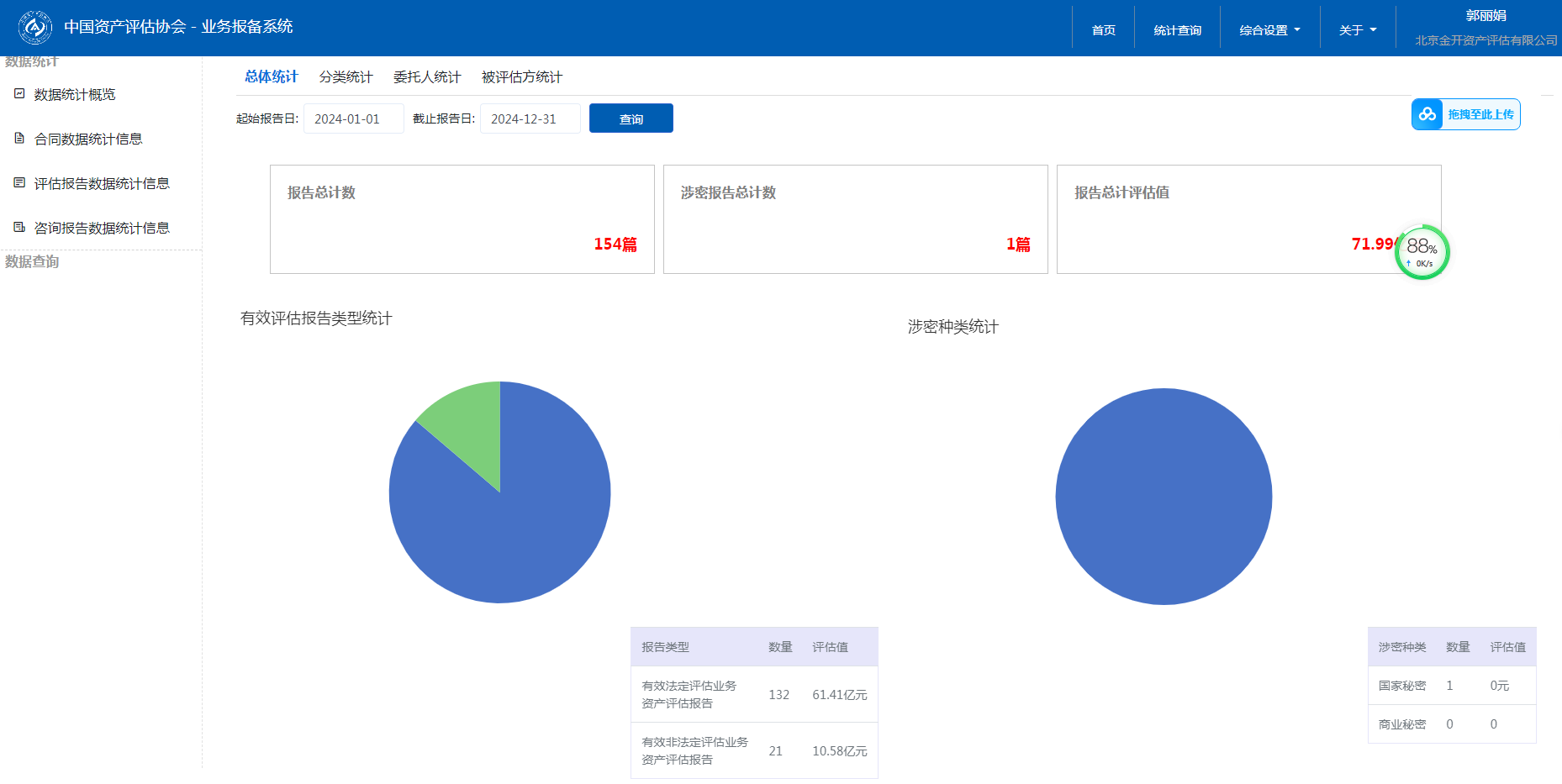Viewport: 1562px width, 784px height.
Task: Click the chart icon beside 数据统计概览
Action: tap(19, 94)
